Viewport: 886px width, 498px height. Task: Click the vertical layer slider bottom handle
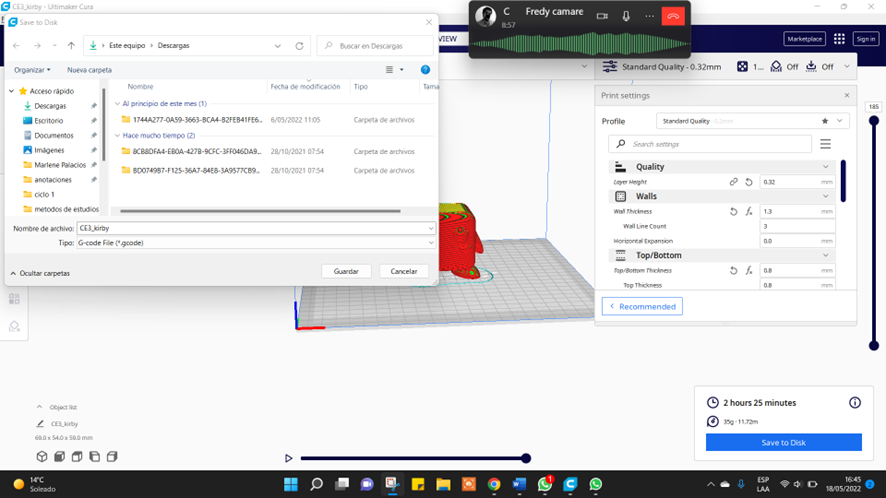(874, 345)
